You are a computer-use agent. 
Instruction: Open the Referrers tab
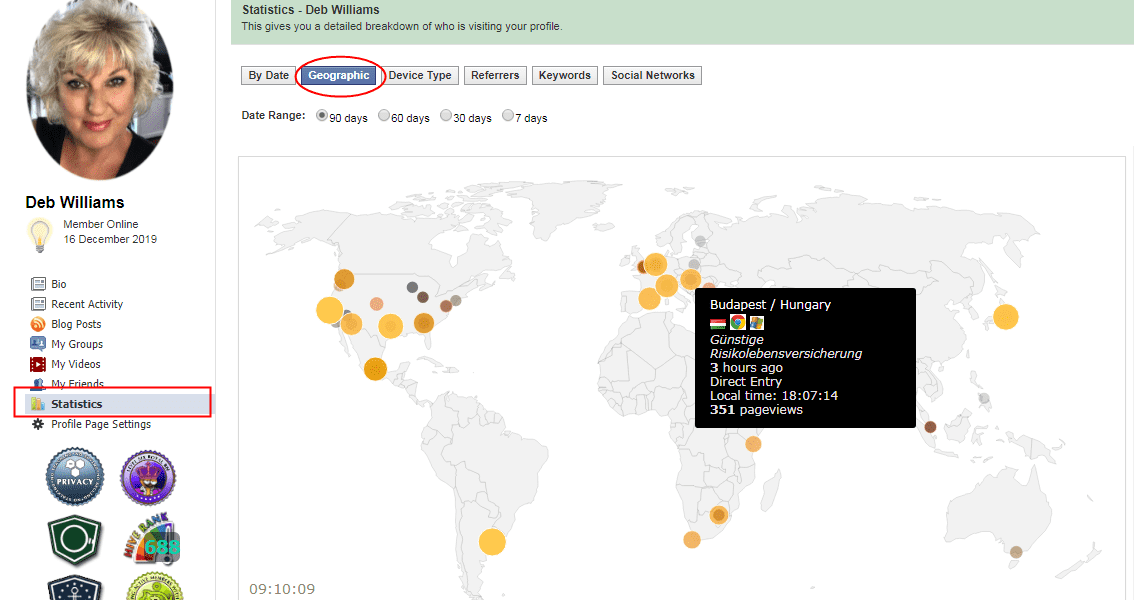click(x=495, y=75)
